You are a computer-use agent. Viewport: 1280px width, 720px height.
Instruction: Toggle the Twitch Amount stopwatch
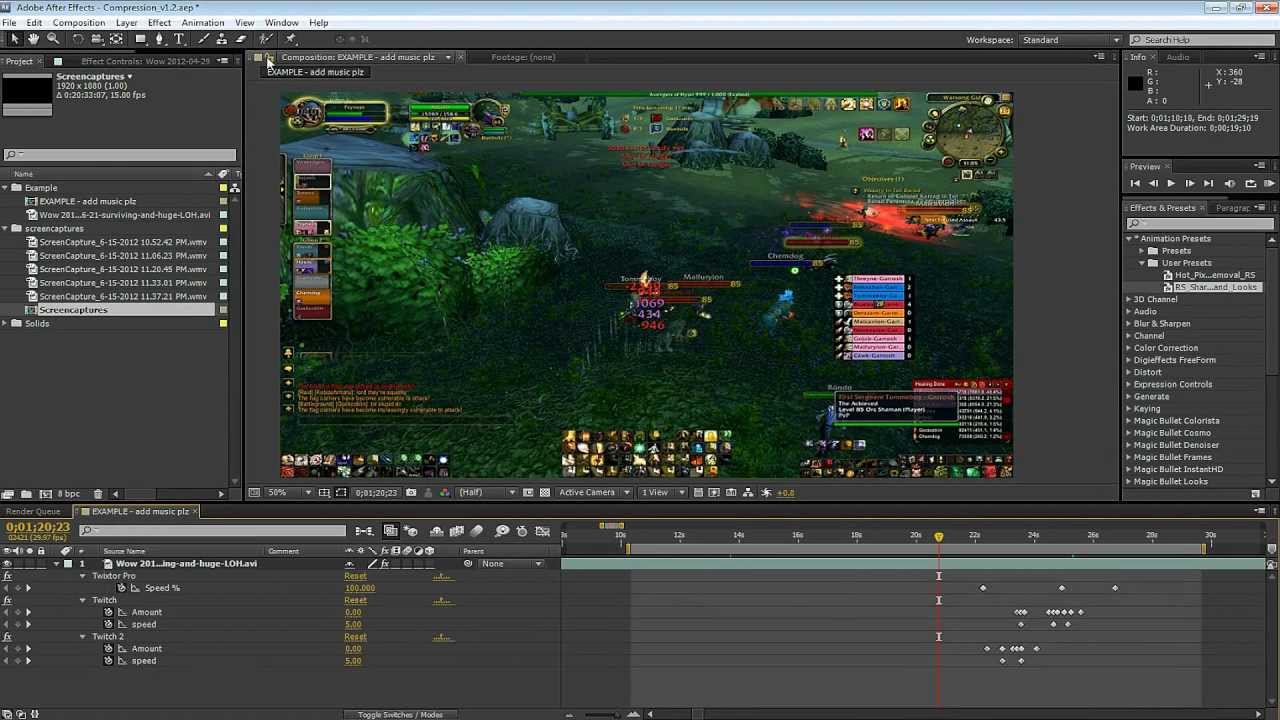pyautogui.click(x=109, y=612)
